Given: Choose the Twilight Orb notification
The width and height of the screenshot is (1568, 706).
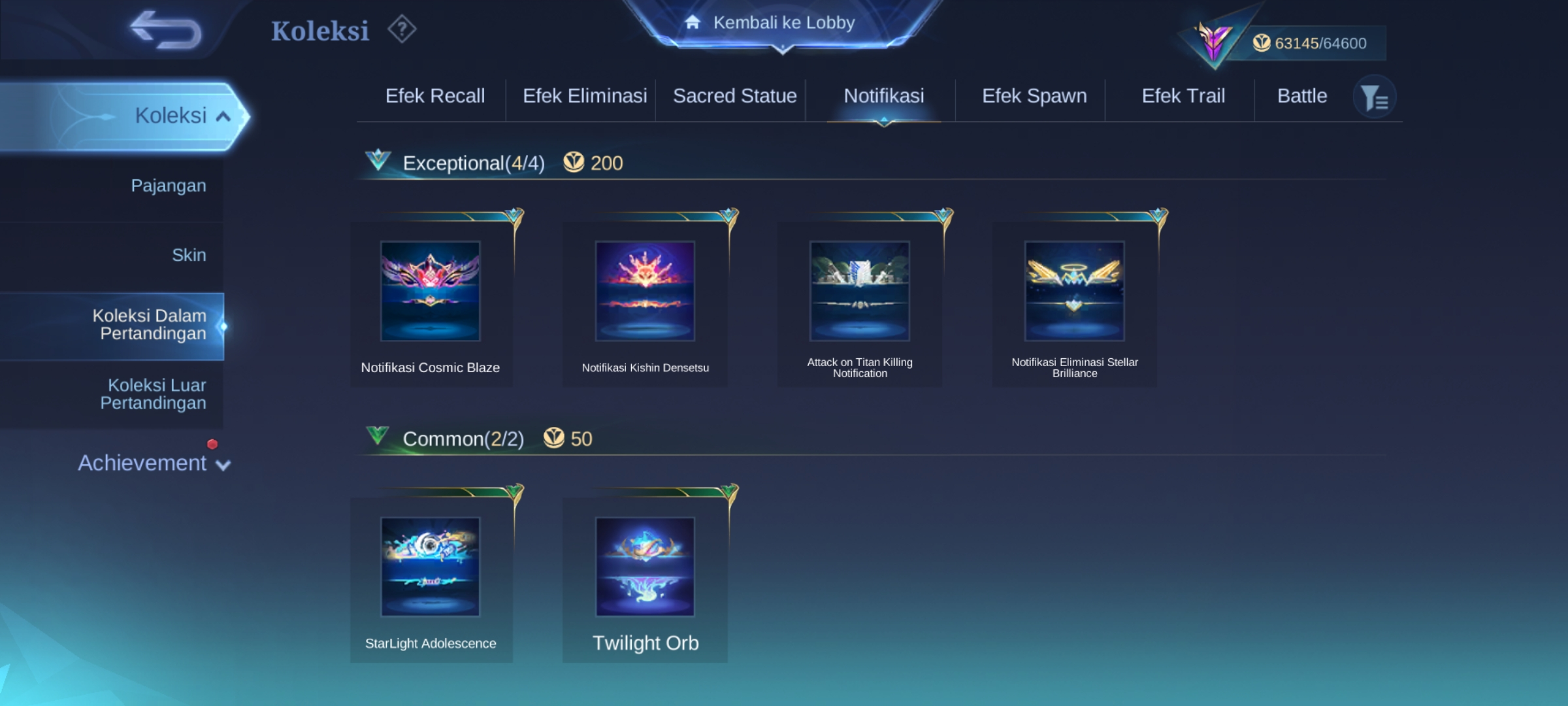Looking at the screenshot, I should 645,580.
